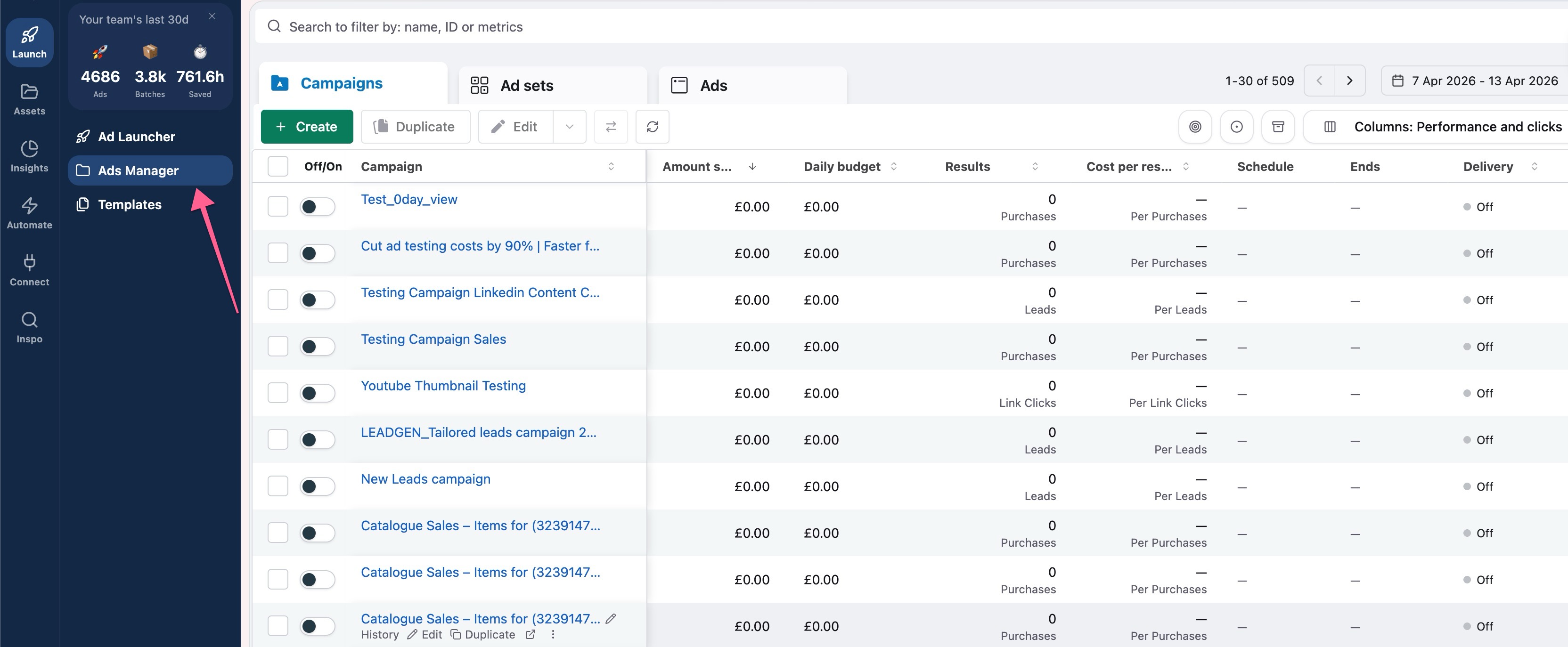Refresh the campaigns list with the sync icon
The width and height of the screenshot is (1568, 647).
652,127
